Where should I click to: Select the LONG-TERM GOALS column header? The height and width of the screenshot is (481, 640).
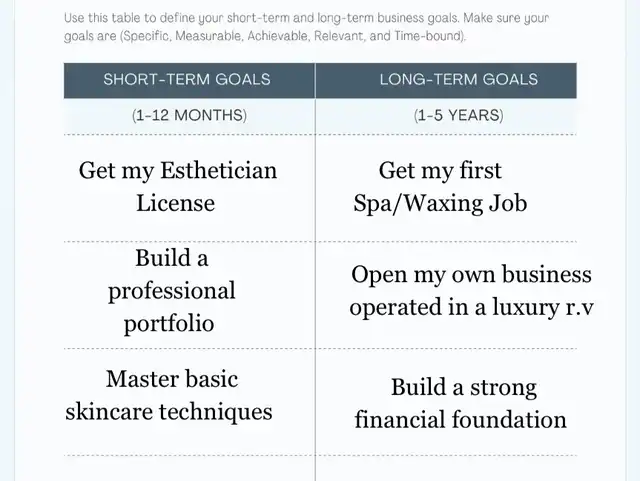point(458,80)
